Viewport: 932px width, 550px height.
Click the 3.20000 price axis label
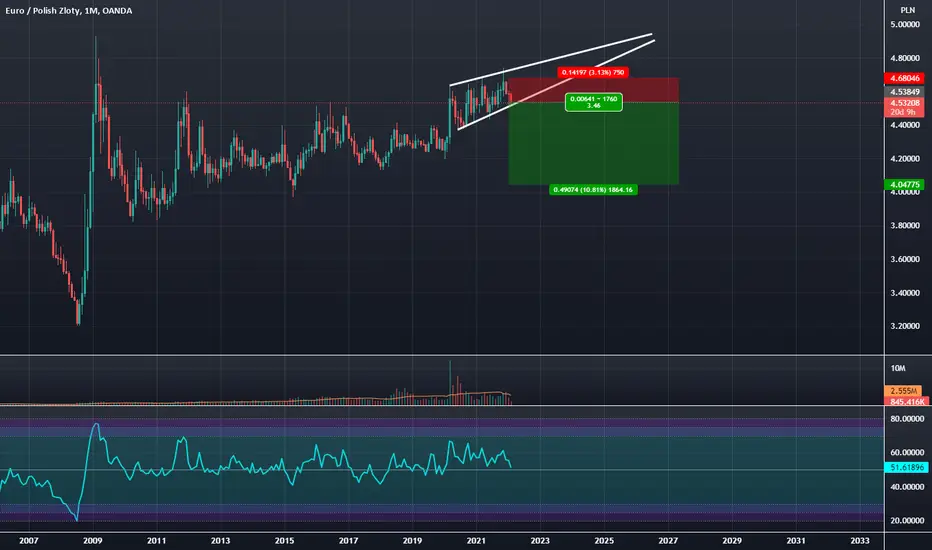click(905, 326)
